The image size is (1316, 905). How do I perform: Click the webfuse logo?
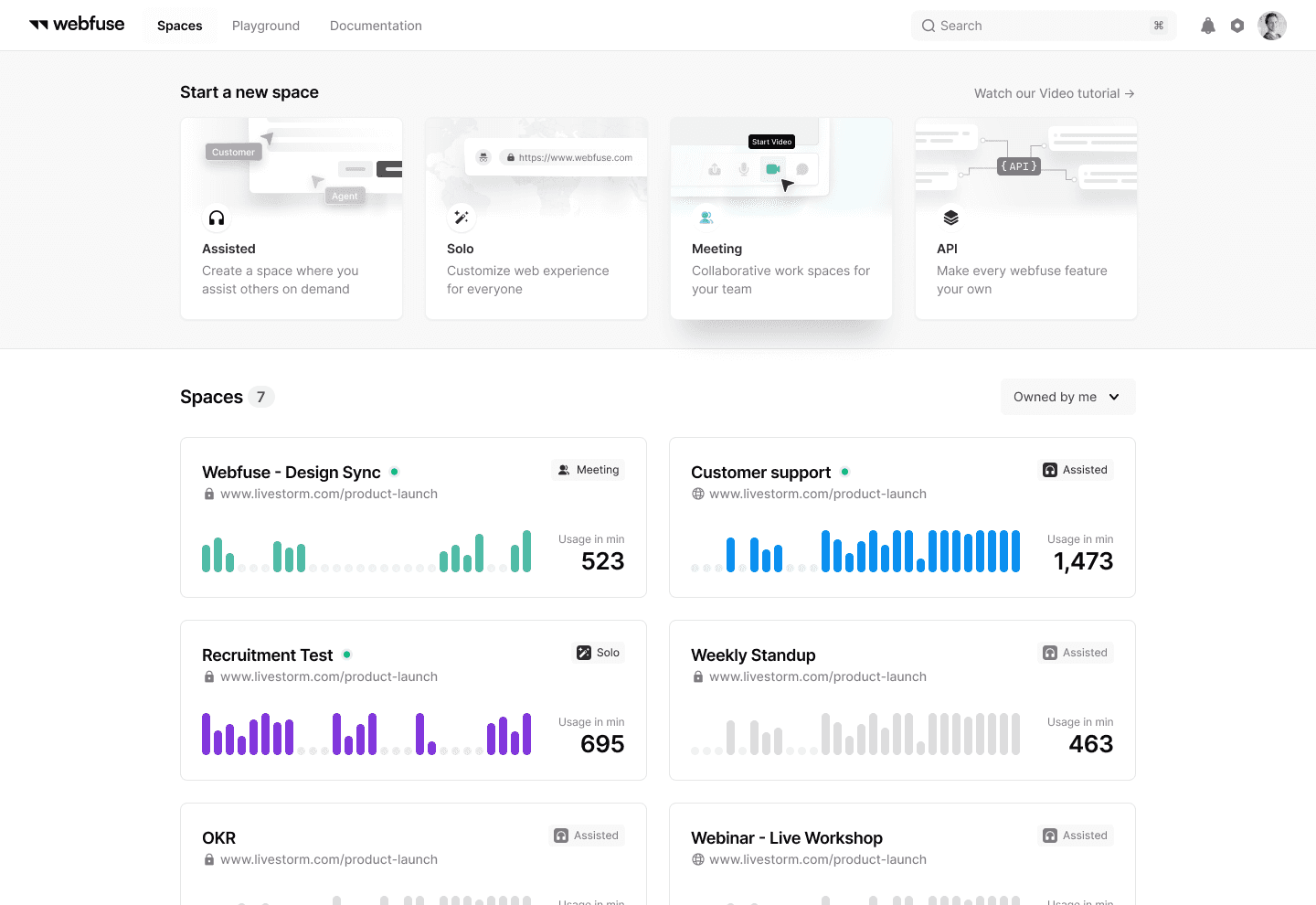pyautogui.click(x=77, y=25)
